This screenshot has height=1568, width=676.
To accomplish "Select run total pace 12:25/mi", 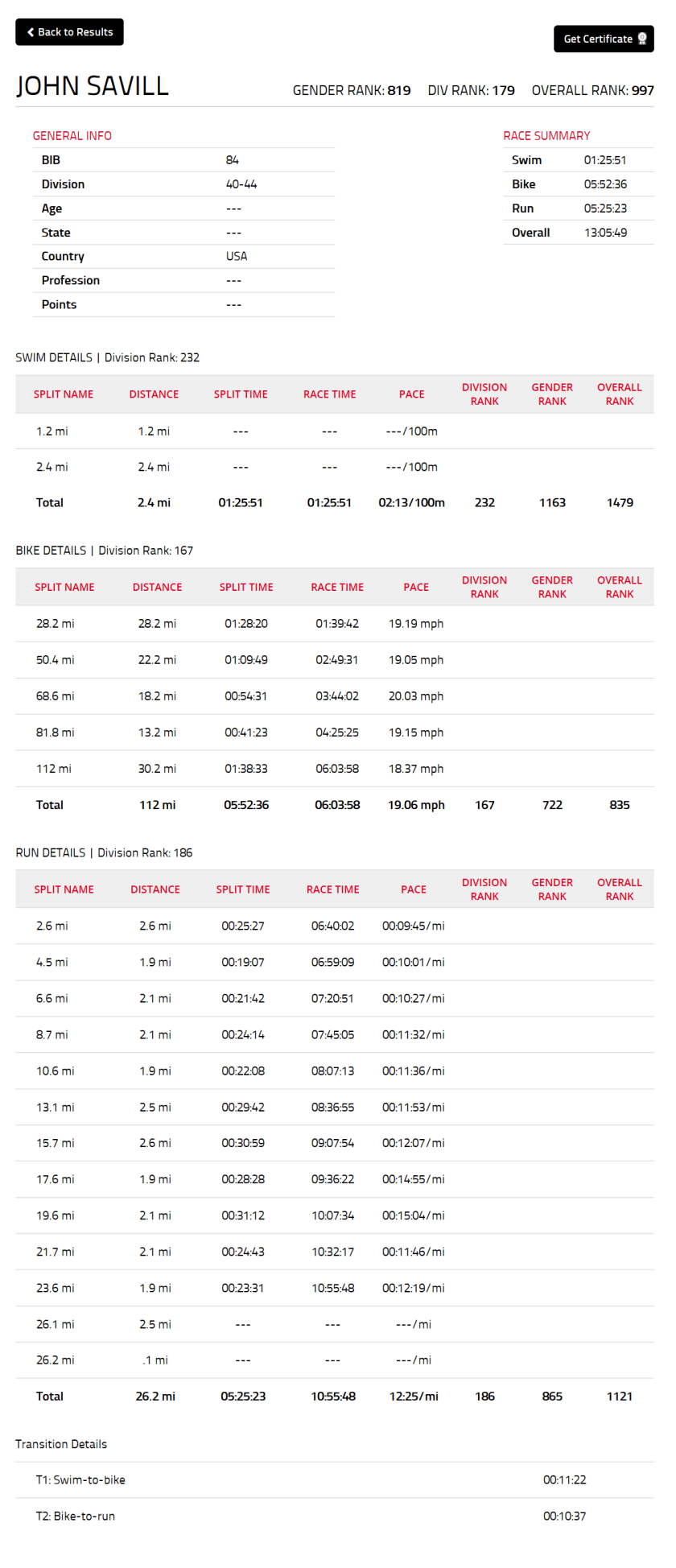I will tap(414, 1397).
